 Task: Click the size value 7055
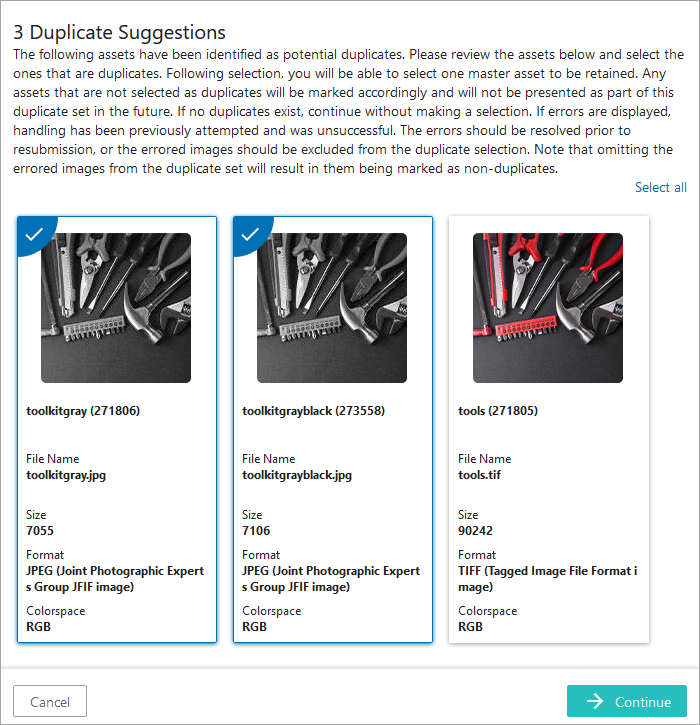(x=40, y=531)
